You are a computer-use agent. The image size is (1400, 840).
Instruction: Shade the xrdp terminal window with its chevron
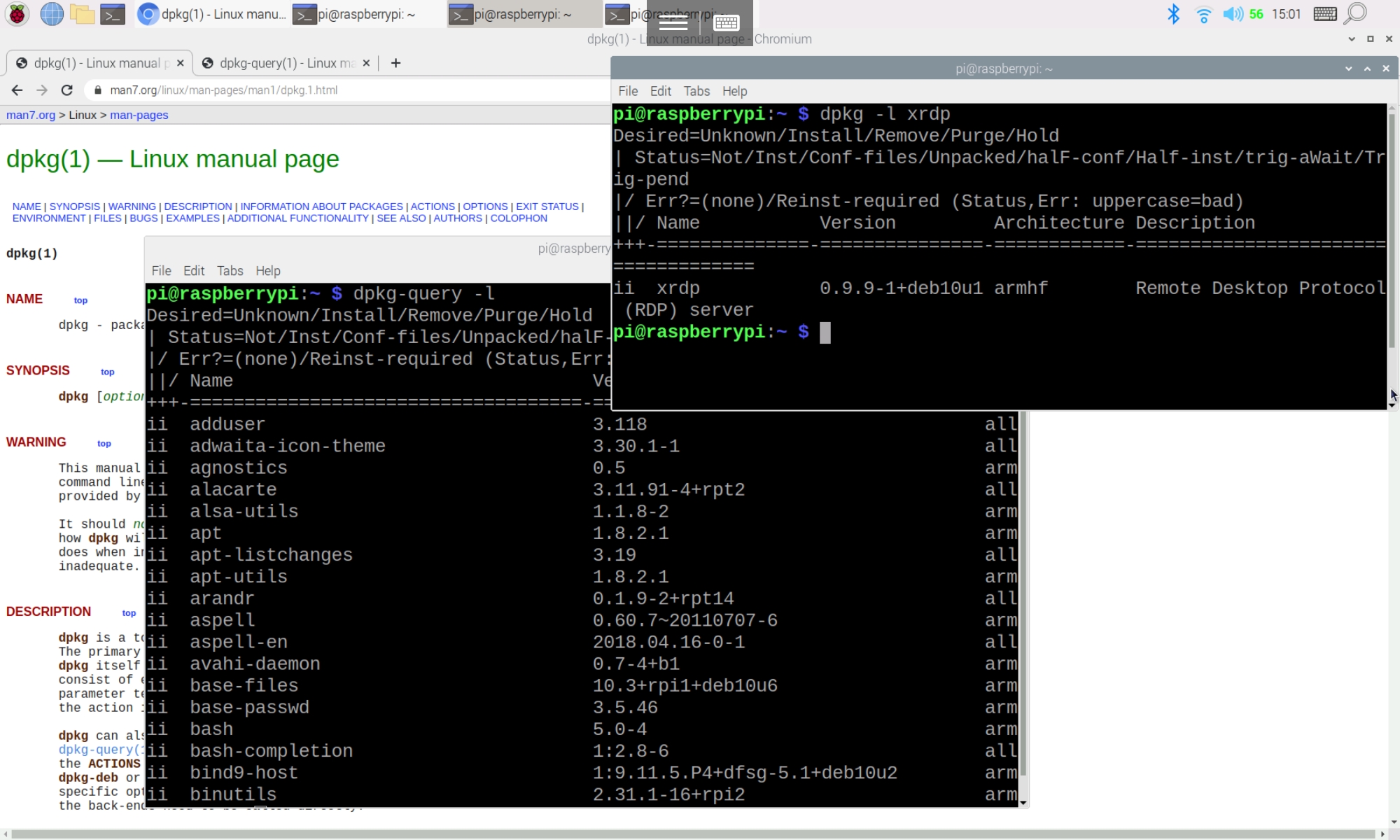point(1347,68)
